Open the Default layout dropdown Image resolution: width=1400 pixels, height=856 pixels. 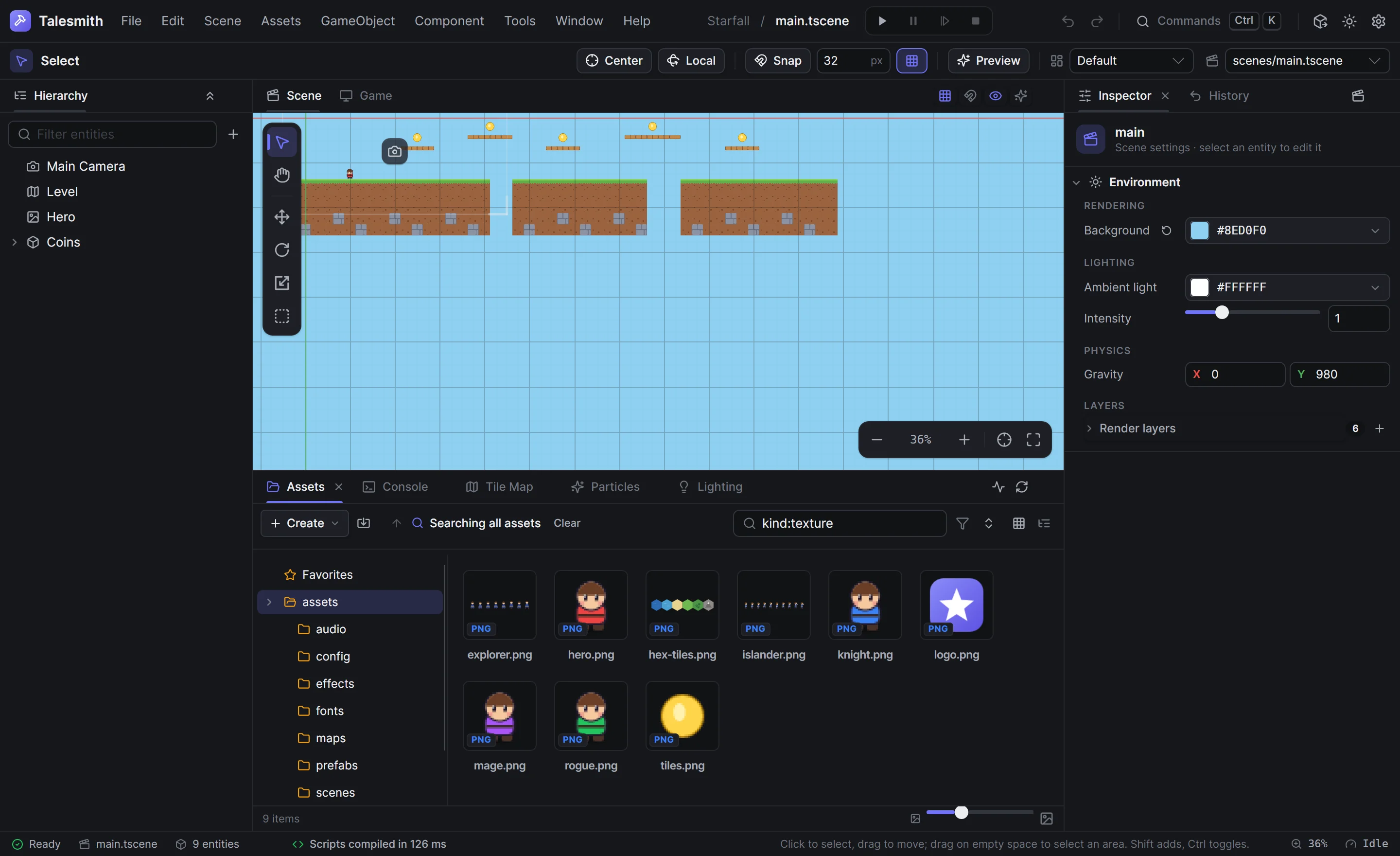click(1131, 60)
